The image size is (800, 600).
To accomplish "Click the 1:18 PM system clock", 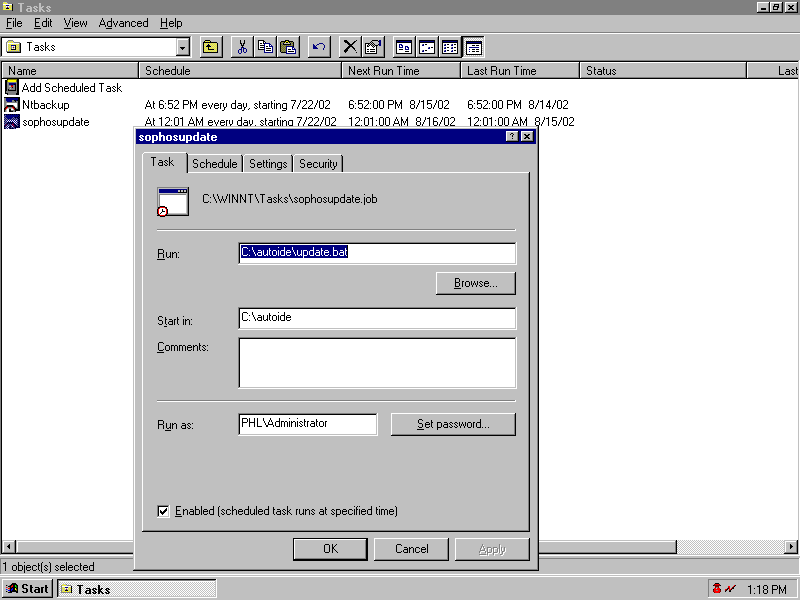I will point(766,589).
